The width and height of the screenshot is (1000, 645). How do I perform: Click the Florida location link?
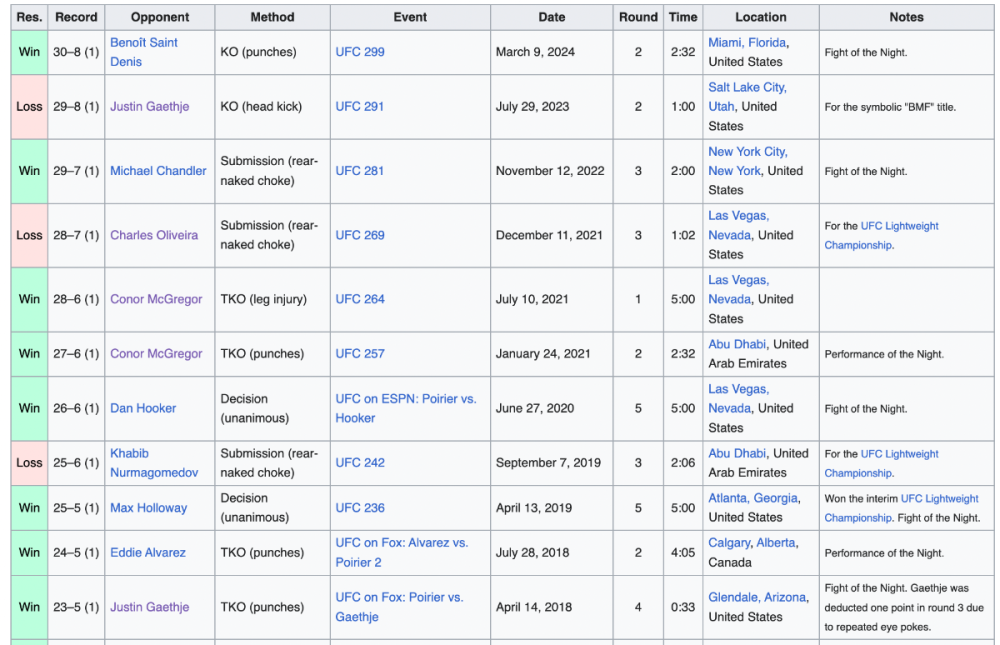click(767, 42)
